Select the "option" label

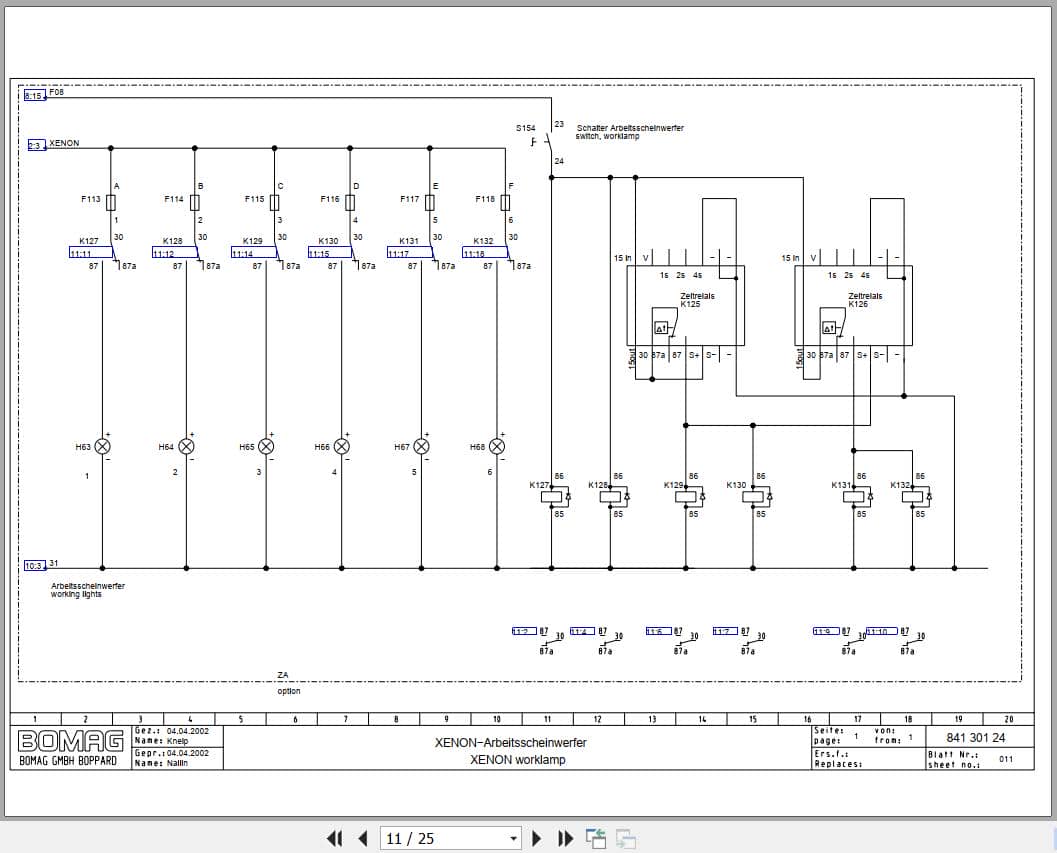click(x=289, y=692)
